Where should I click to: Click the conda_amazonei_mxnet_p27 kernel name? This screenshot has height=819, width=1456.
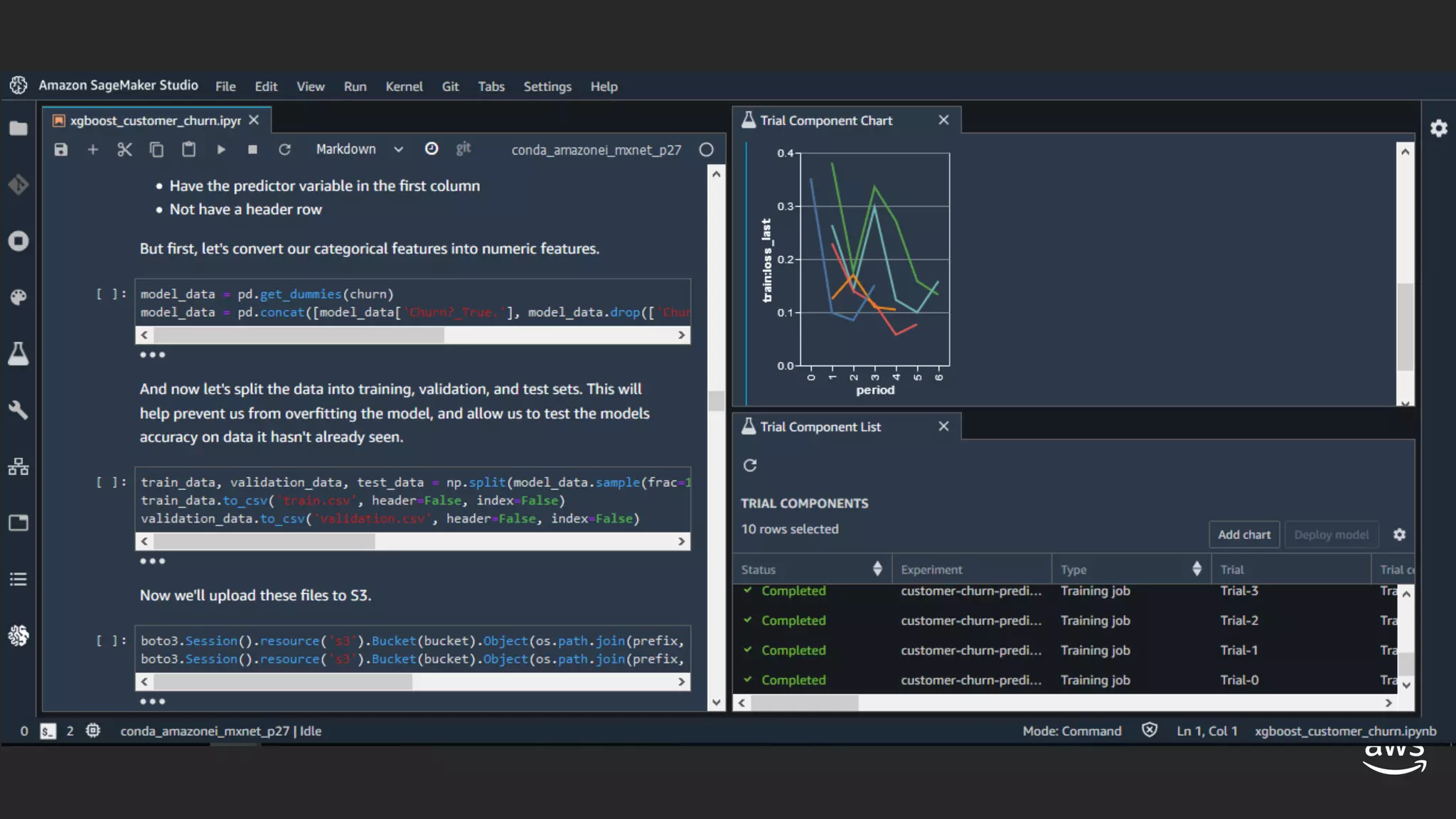pyautogui.click(x=596, y=150)
